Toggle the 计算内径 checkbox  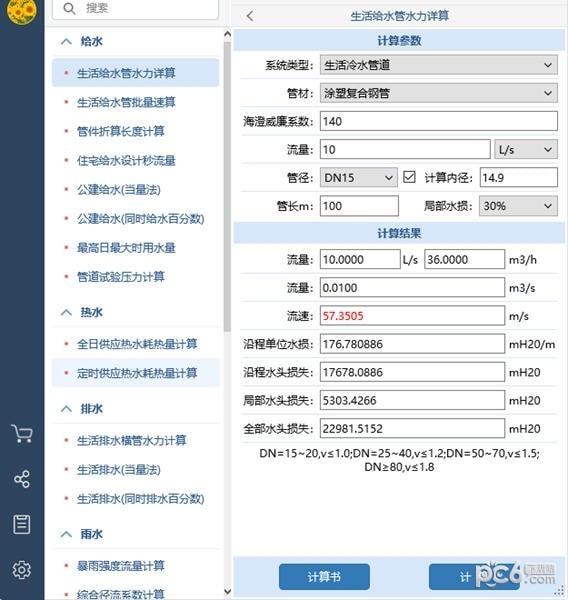point(409,177)
